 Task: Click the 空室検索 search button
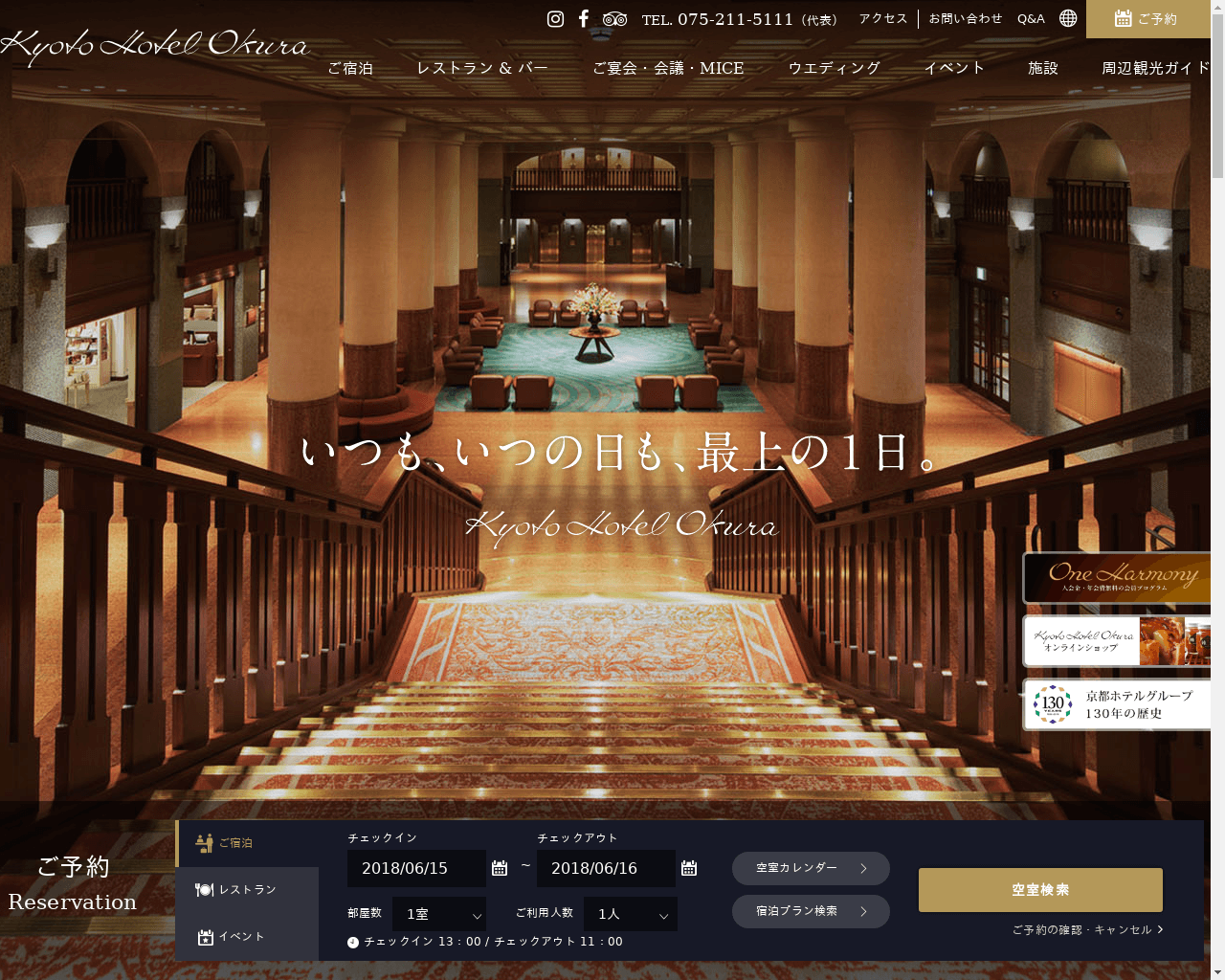1040,890
